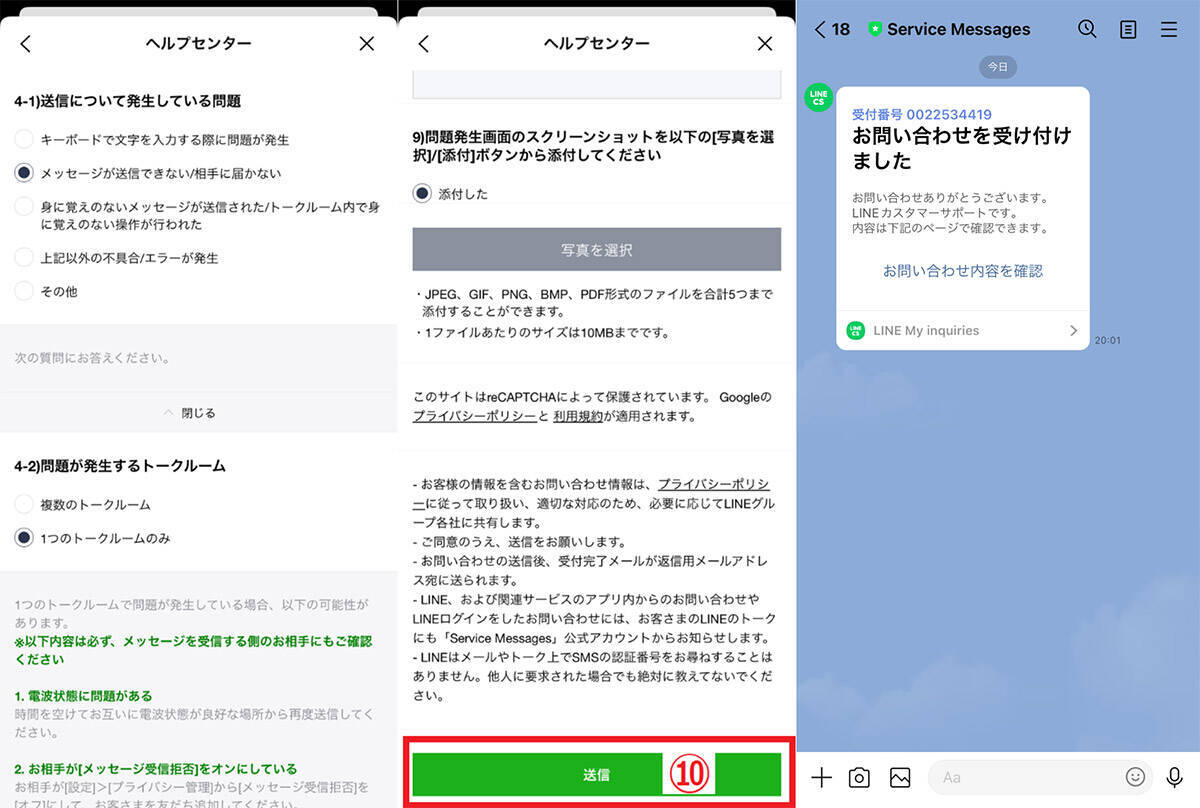This screenshot has width=1200, height=808.
Task: Tap the plus icon beside message input
Action: coord(821,777)
